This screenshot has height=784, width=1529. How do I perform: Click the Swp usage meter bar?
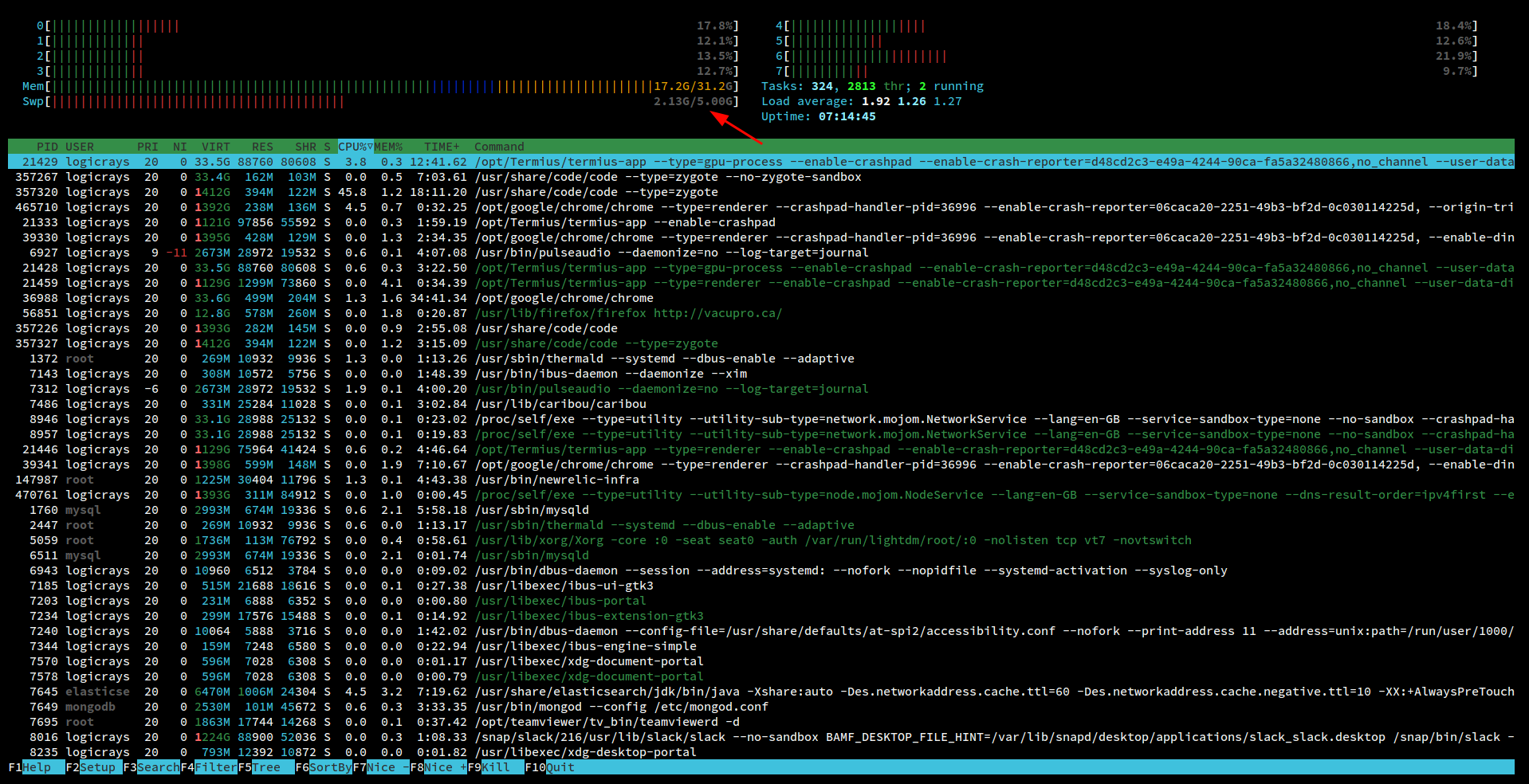click(380, 101)
